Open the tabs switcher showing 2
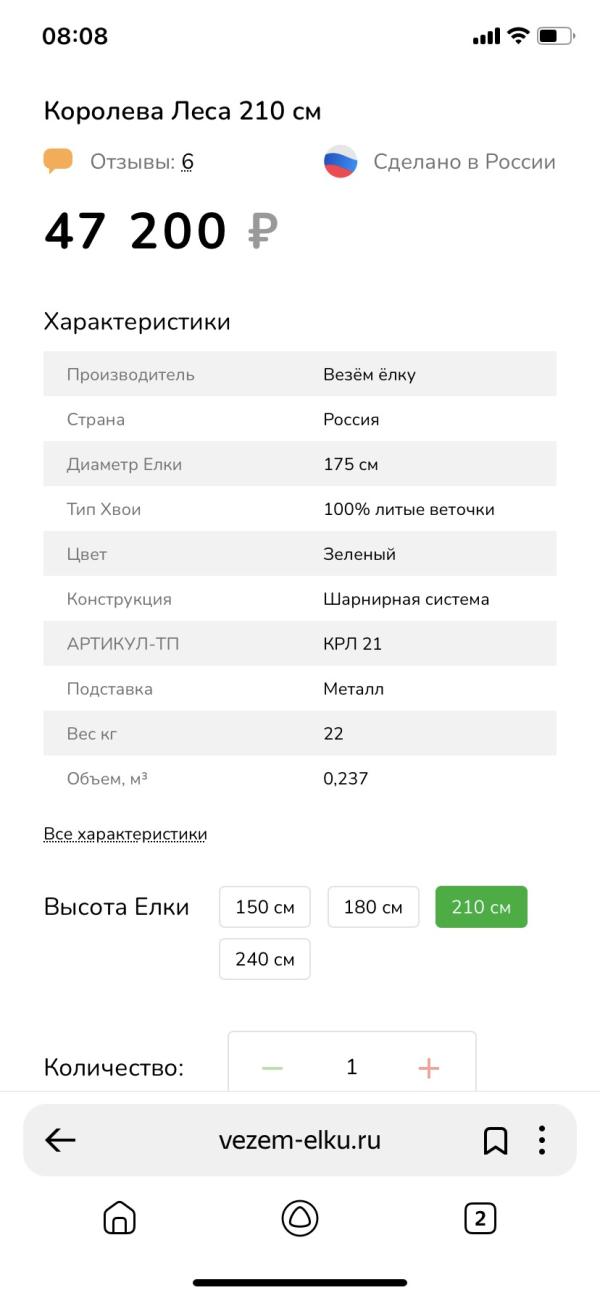The height and width of the screenshot is (1297, 600). pos(480,1218)
